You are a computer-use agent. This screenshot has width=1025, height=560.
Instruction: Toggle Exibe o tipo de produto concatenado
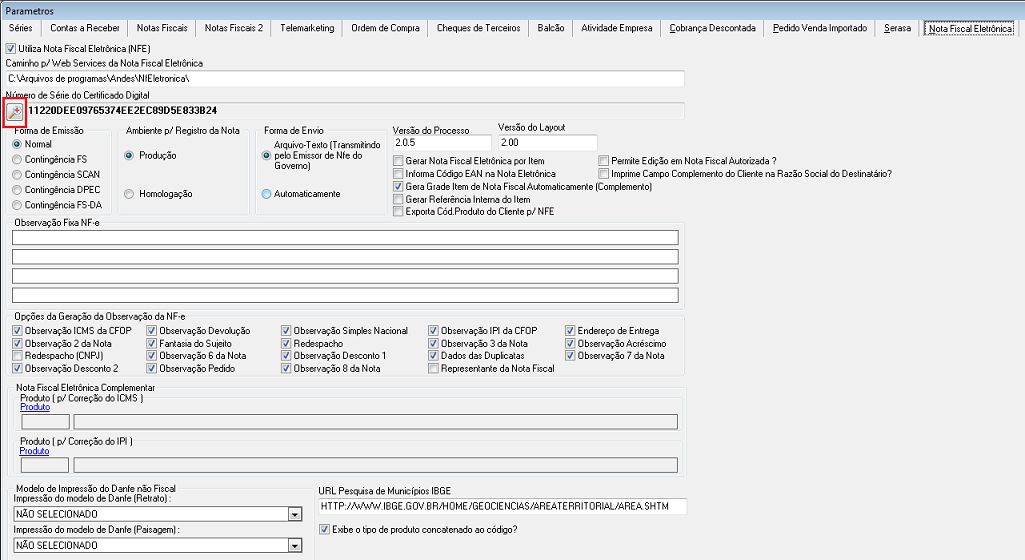coord(324,530)
